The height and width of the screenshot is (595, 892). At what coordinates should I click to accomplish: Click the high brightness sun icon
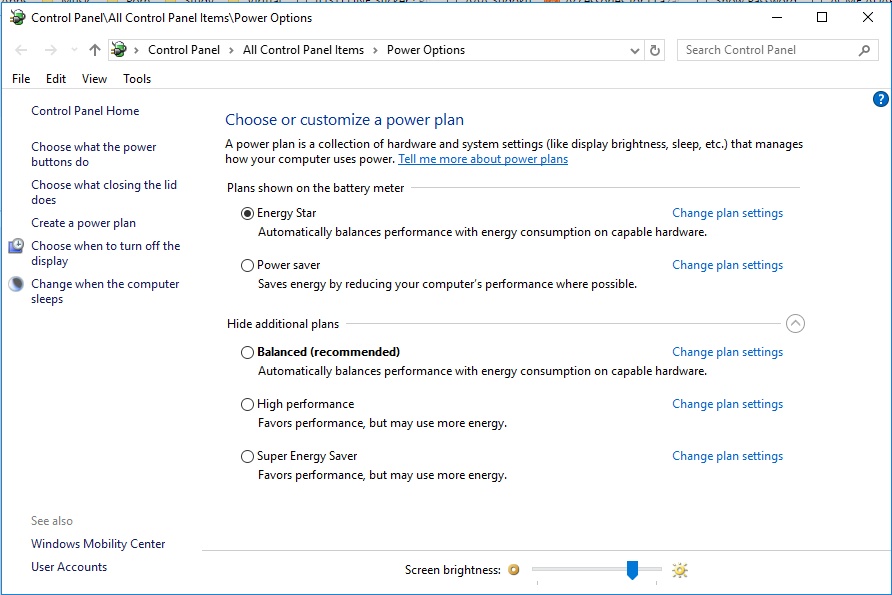680,569
